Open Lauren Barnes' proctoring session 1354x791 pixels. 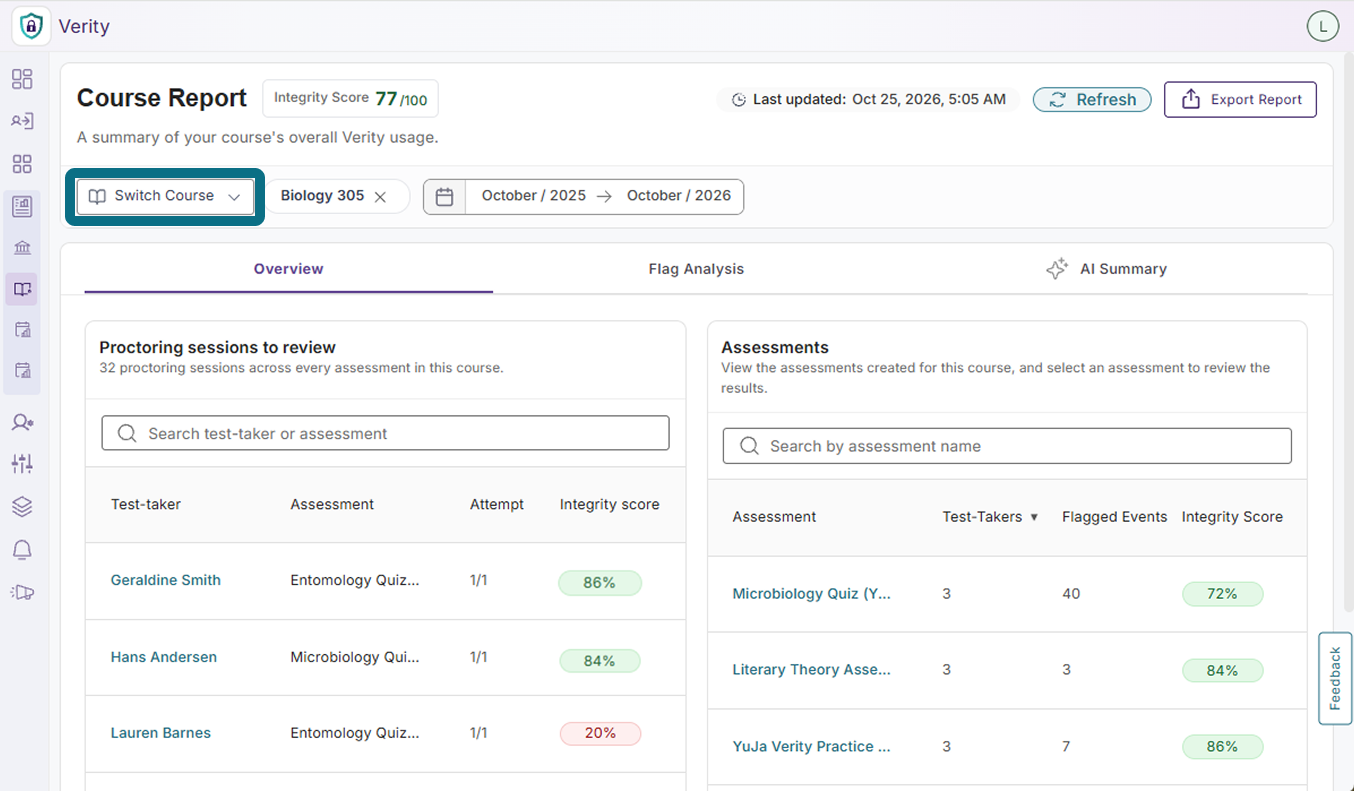tap(161, 733)
